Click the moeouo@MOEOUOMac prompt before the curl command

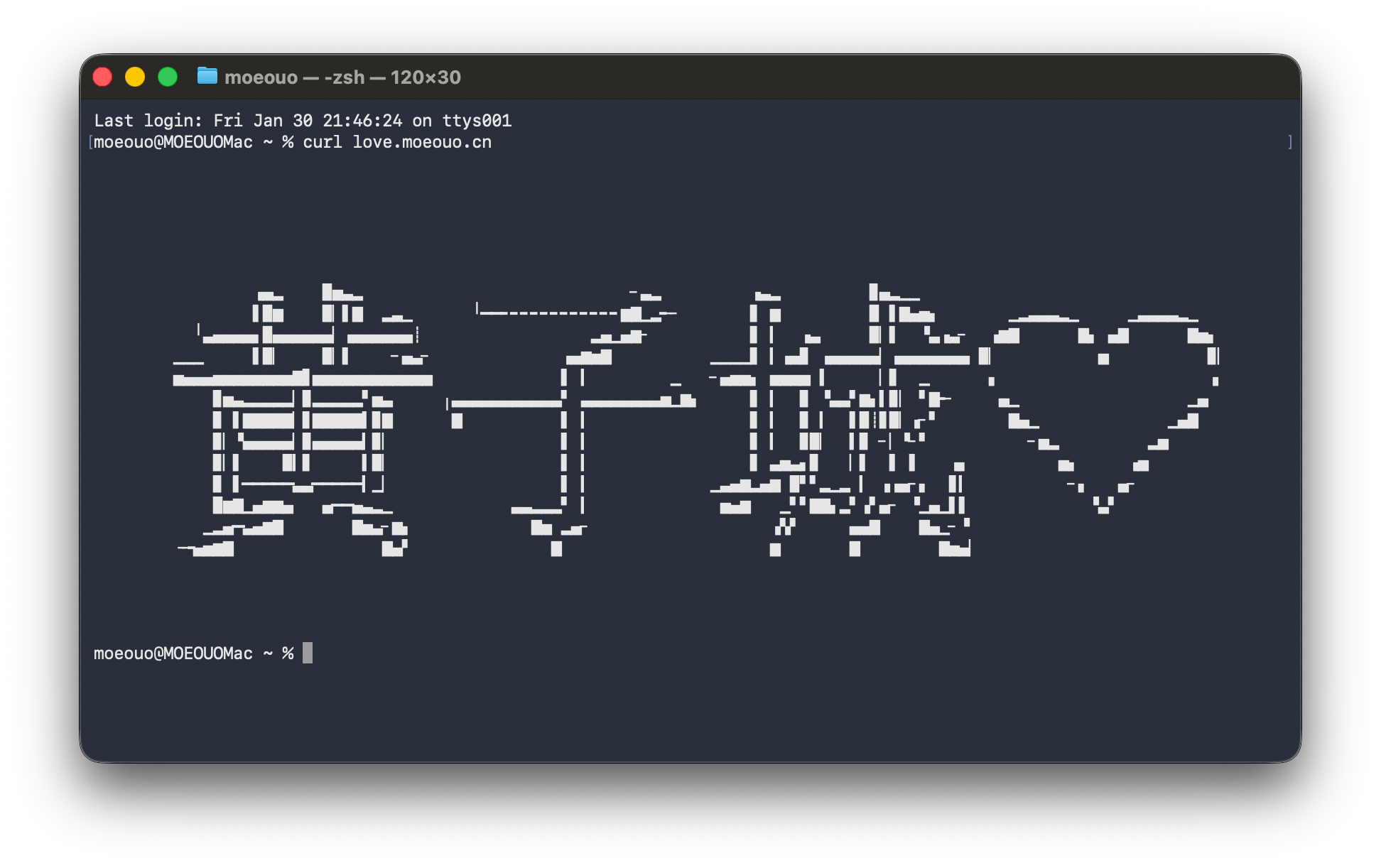[173, 142]
